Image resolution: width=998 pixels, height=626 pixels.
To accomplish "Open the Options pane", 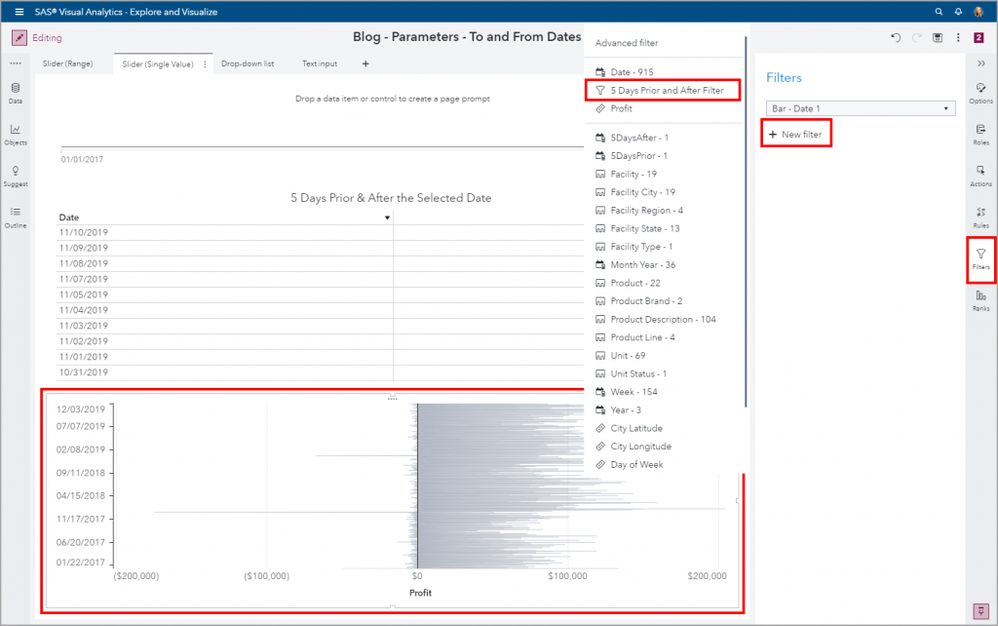I will (x=981, y=93).
